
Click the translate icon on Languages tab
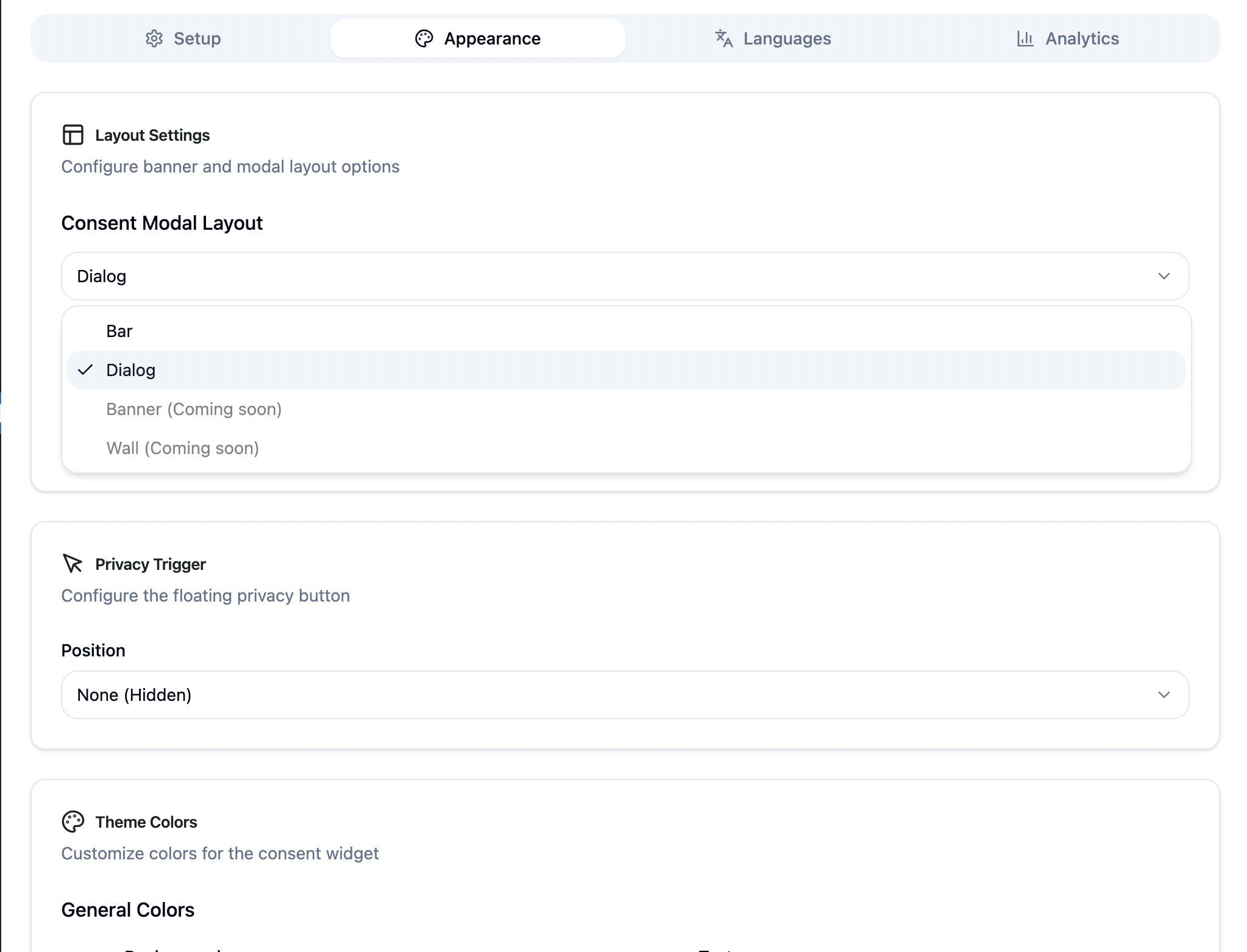click(x=723, y=38)
